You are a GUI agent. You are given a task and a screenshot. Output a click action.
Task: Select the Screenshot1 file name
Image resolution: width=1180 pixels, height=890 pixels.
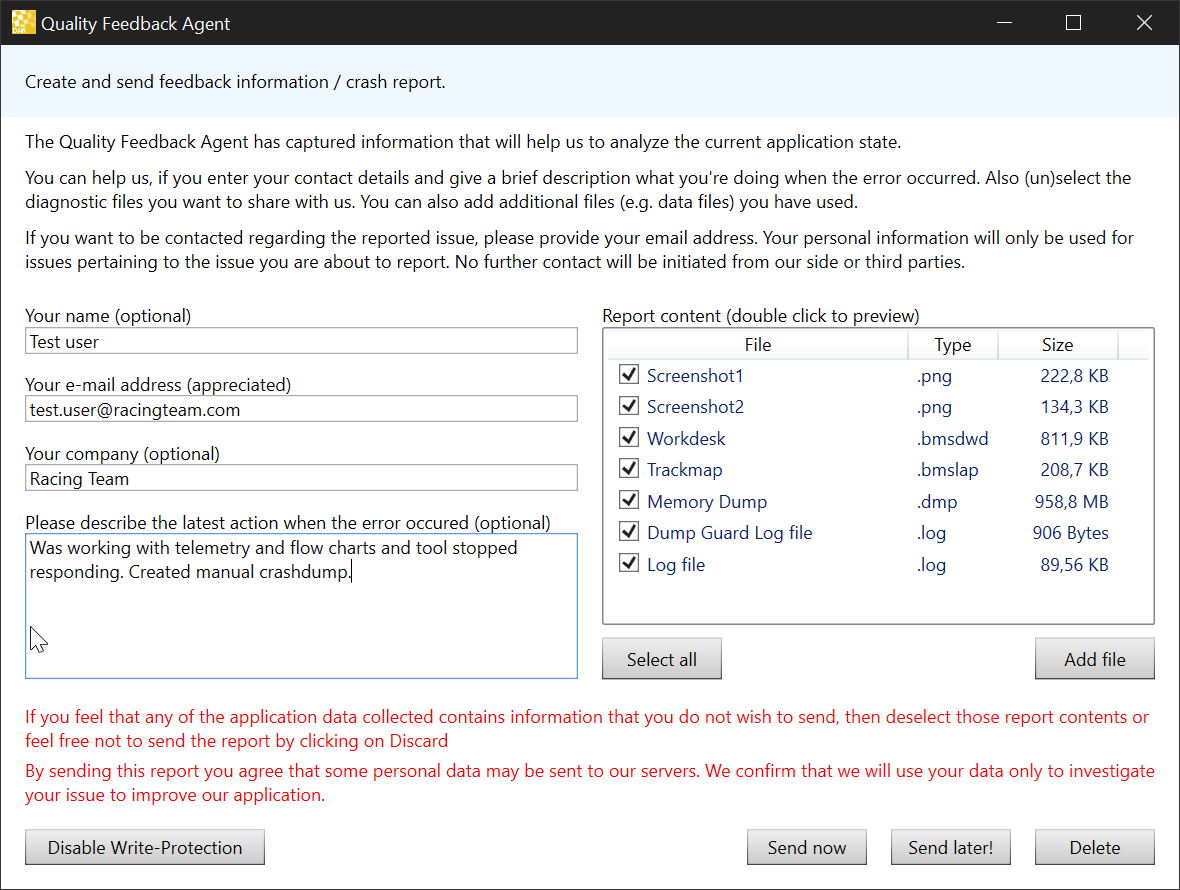pos(695,375)
